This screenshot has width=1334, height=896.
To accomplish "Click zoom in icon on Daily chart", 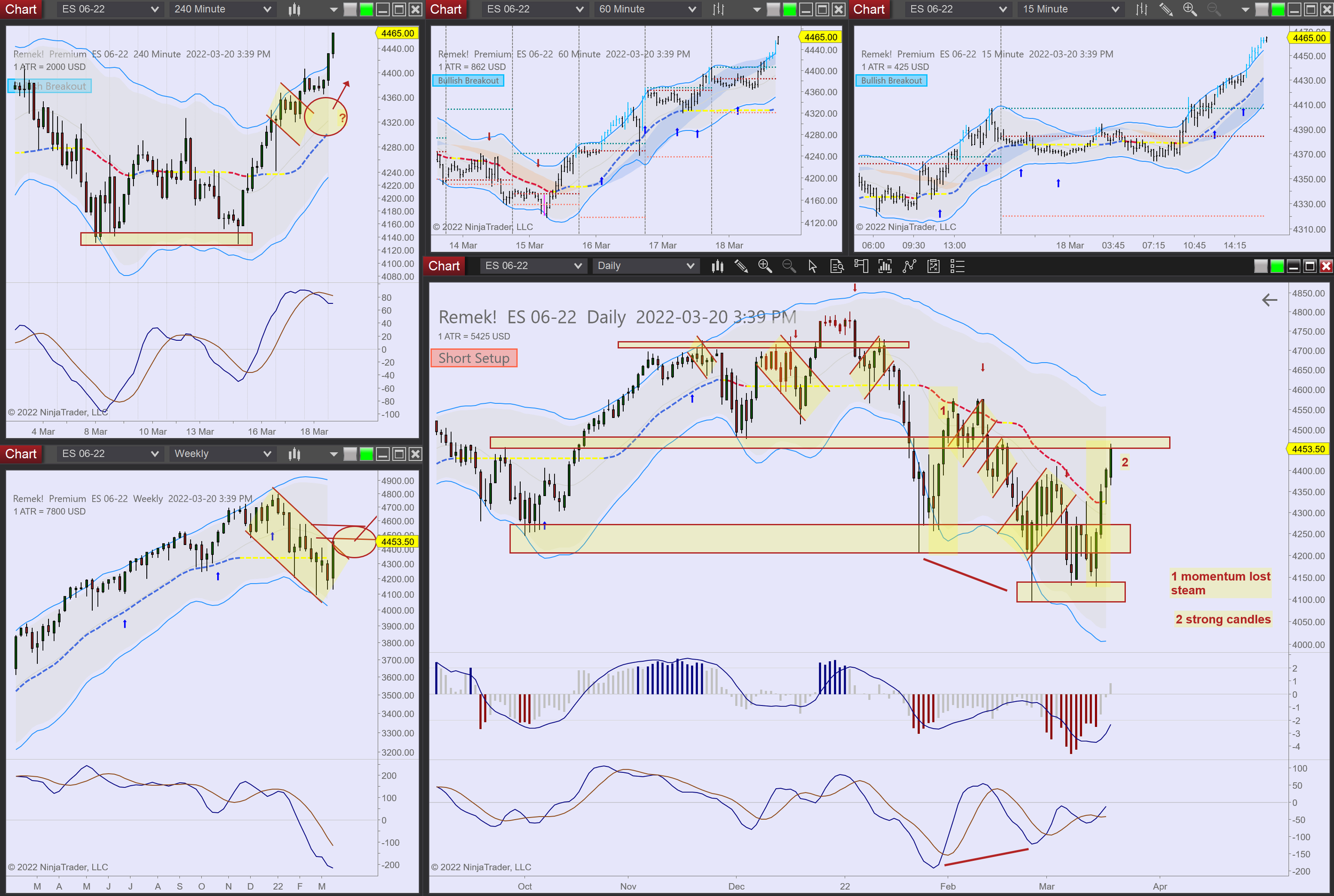I will coord(765,266).
